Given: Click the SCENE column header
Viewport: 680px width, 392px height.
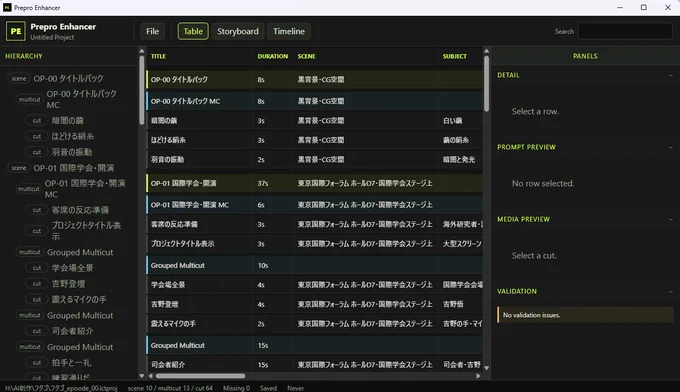Looking at the screenshot, I should pos(306,56).
